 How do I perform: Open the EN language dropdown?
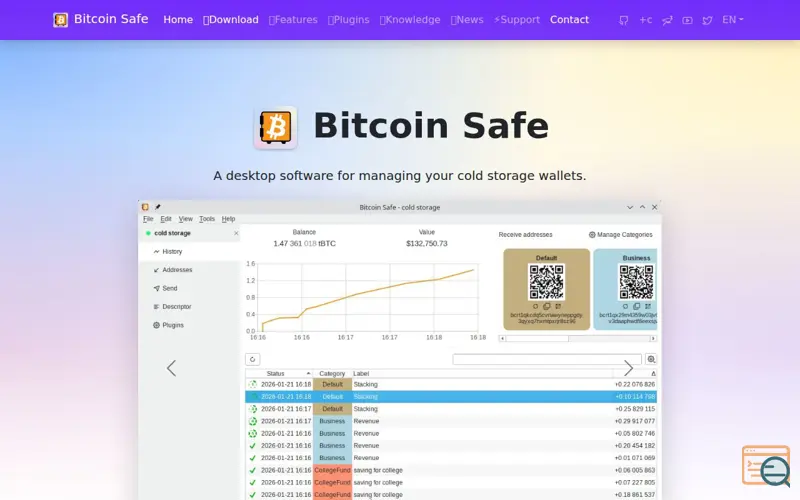click(x=733, y=20)
